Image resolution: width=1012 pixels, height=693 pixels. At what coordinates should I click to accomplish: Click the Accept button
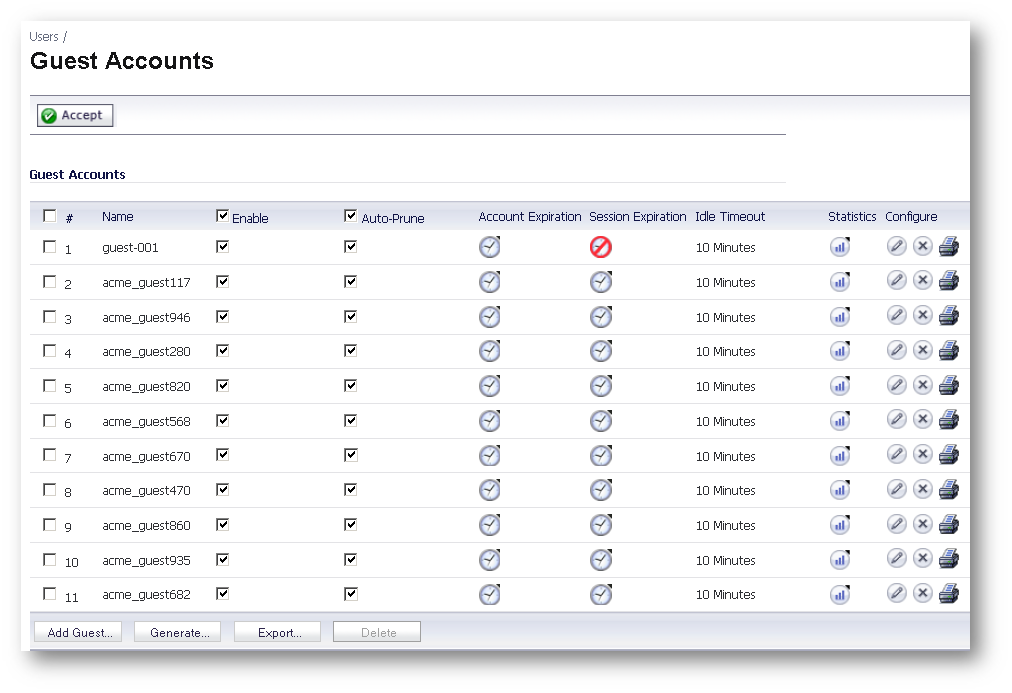click(75, 116)
